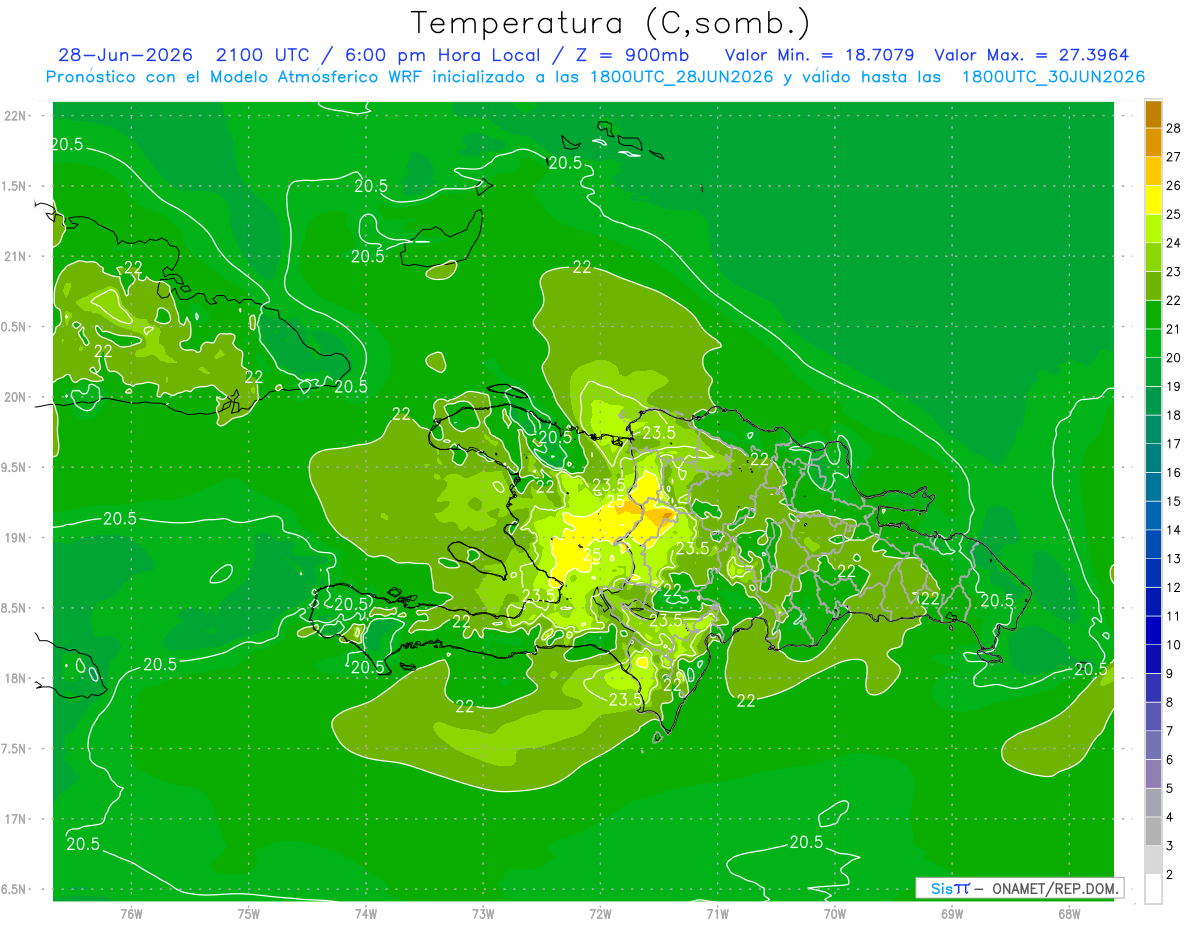
Task: Select the "Z = 900mb" pressure level text
Action: (629, 55)
